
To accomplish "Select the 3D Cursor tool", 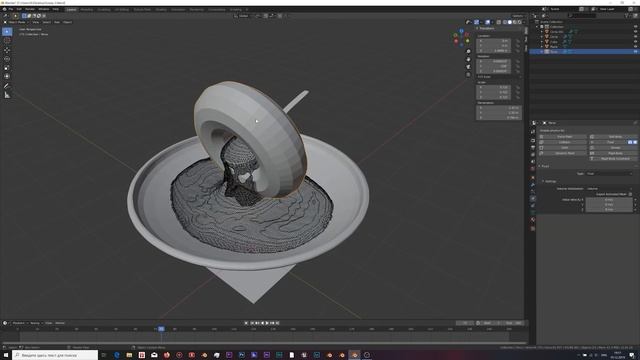I will click(7, 40).
